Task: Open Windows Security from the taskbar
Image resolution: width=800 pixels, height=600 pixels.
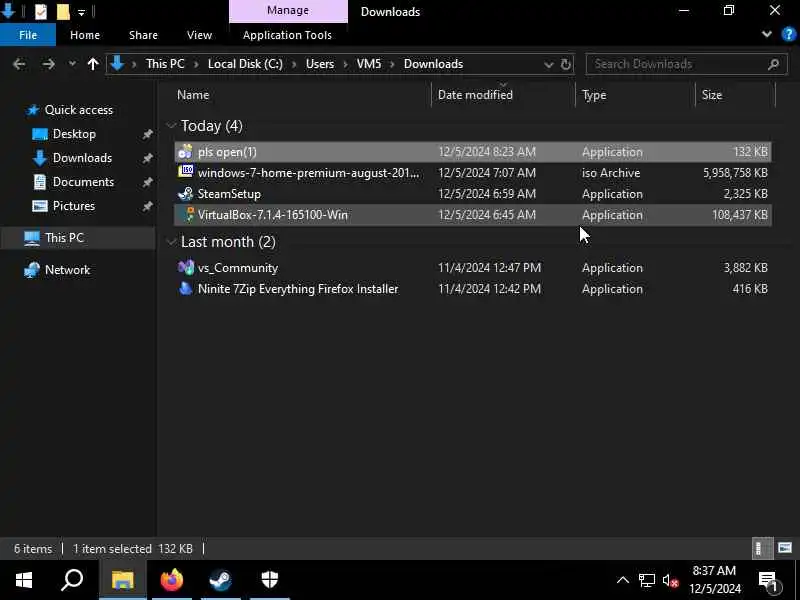Action: click(x=270, y=580)
